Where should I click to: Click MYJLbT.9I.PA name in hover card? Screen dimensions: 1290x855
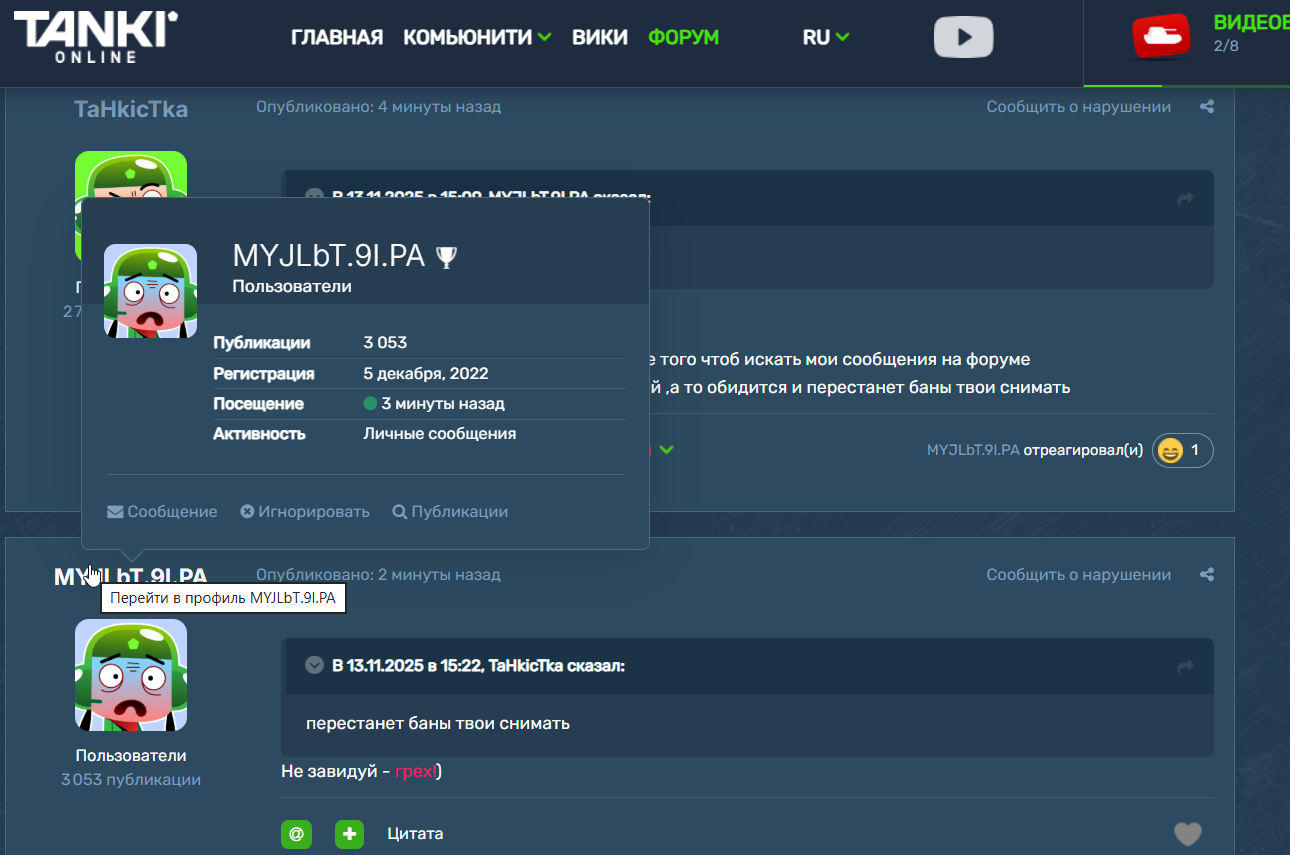coord(329,256)
